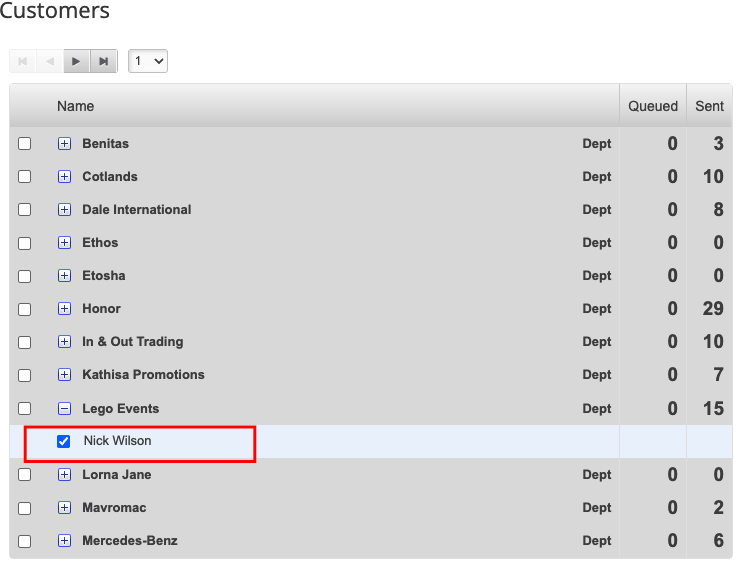
Task: Click the Queued column header
Action: (652, 106)
